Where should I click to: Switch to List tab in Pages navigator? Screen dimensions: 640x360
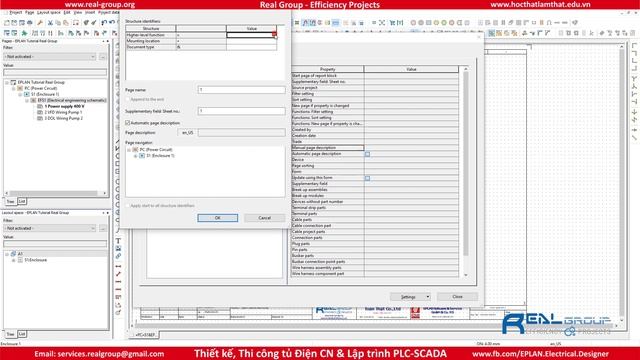click(x=22, y=201)
